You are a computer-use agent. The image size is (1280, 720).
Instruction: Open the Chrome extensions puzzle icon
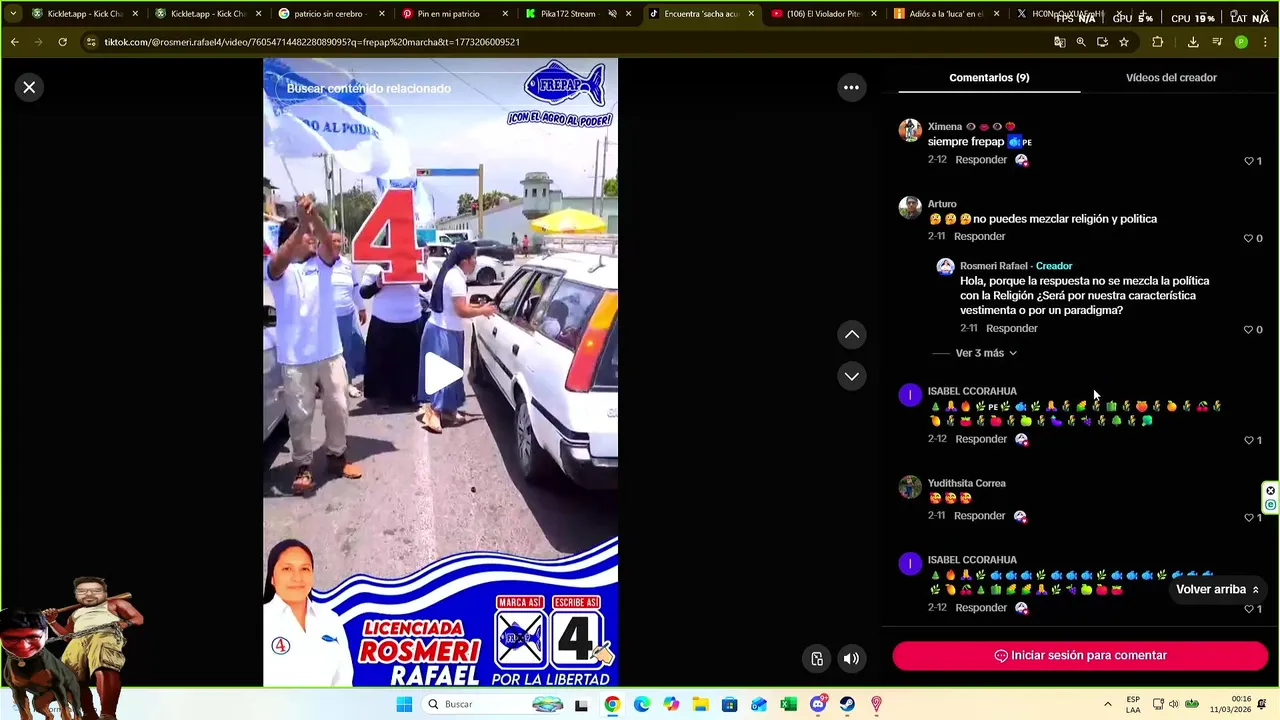1158,42
